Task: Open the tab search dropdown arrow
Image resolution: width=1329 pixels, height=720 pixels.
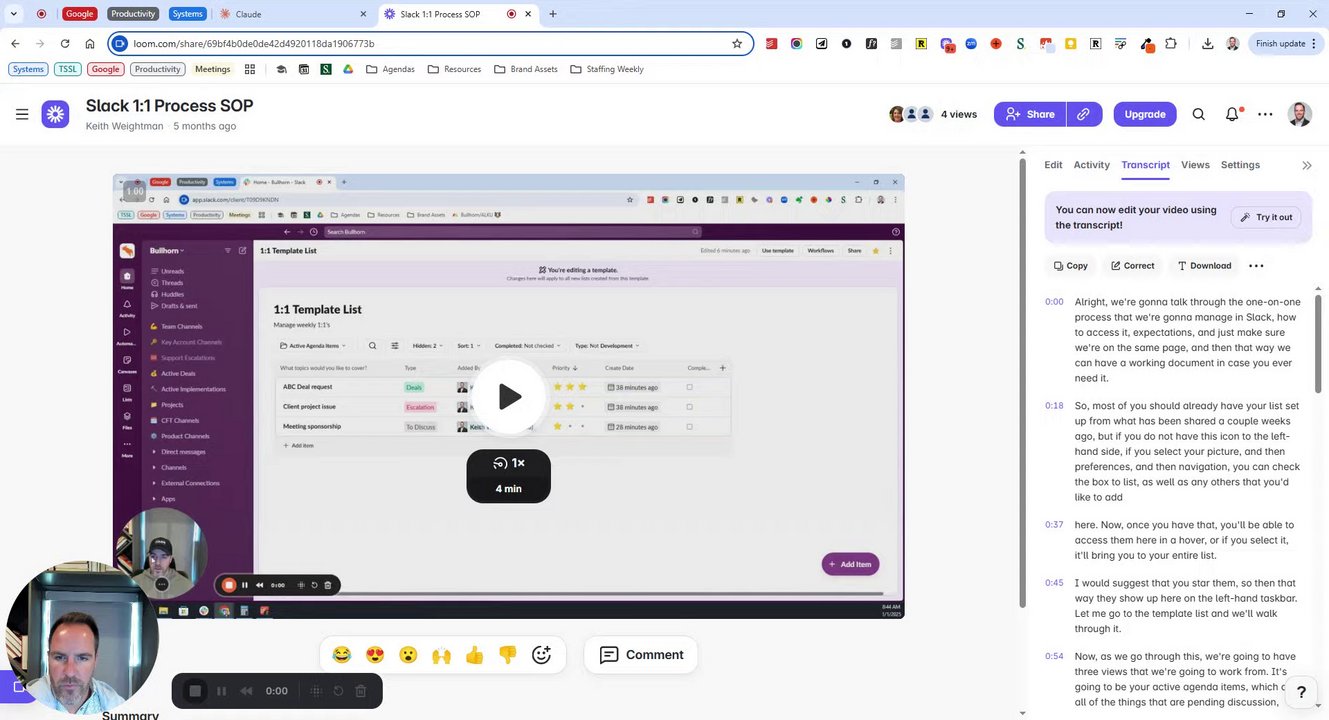Action: click(x=14, y=14)
